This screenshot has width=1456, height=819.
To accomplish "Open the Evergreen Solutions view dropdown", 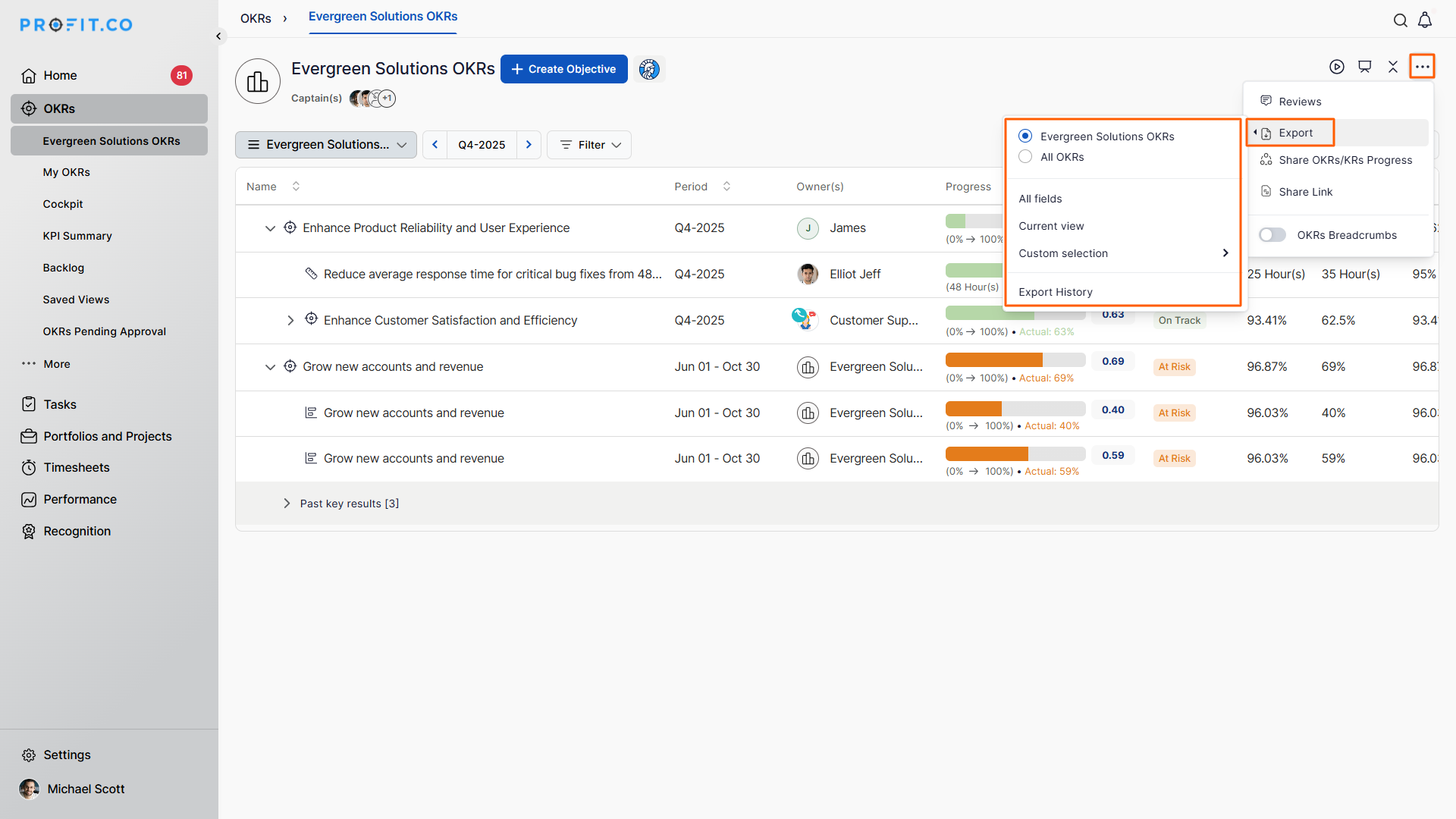I will pyautogui.click(x=326, y=145).
